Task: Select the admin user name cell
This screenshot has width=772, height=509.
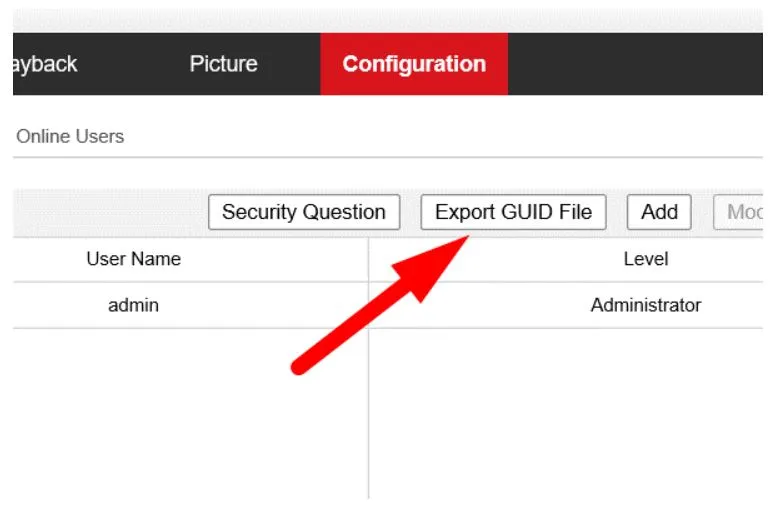Action: [x=133, y=305]
